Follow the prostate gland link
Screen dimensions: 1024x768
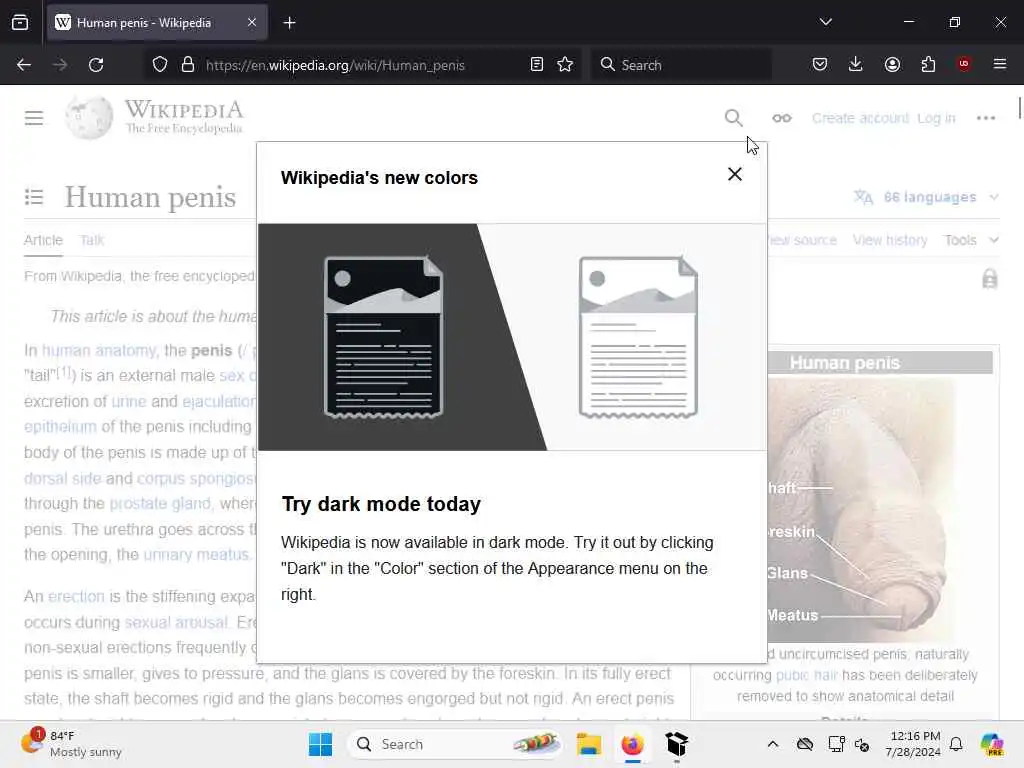point(160,504)
